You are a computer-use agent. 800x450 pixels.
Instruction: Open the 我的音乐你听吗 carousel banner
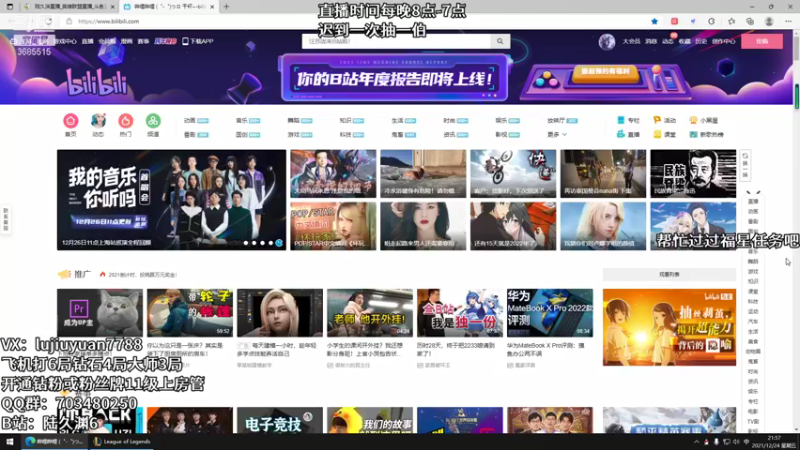(171, 200)
